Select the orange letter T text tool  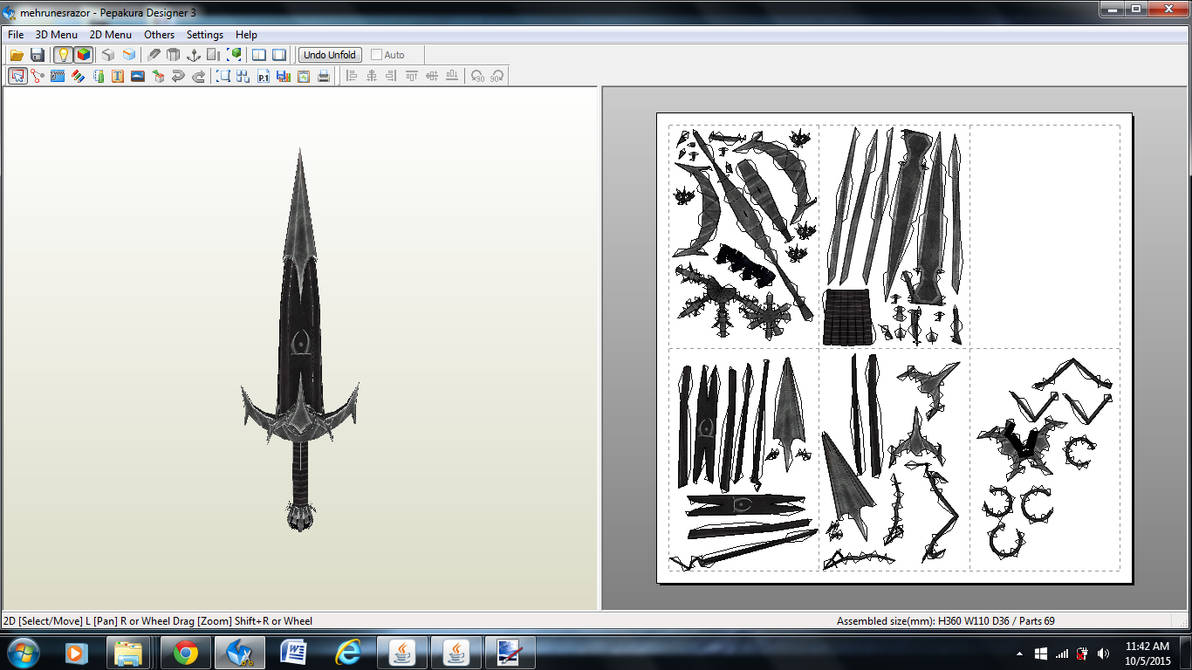point(117,76)
